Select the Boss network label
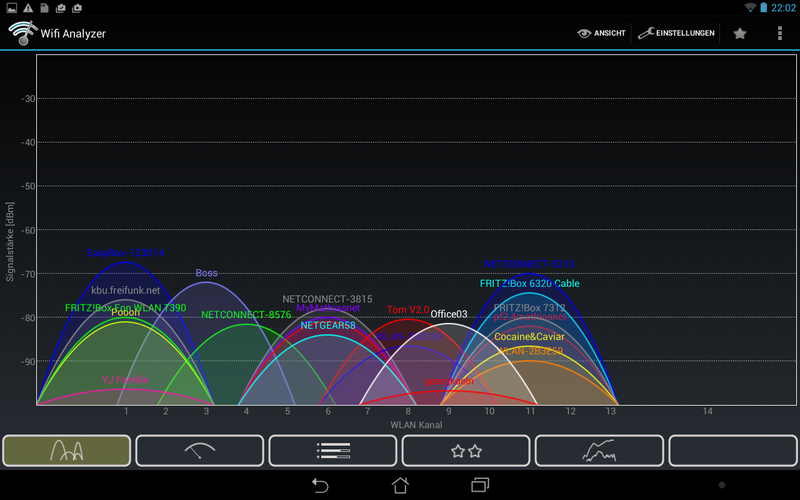Image resolution: width=800 pixels, height=500 pixels. 206,273
